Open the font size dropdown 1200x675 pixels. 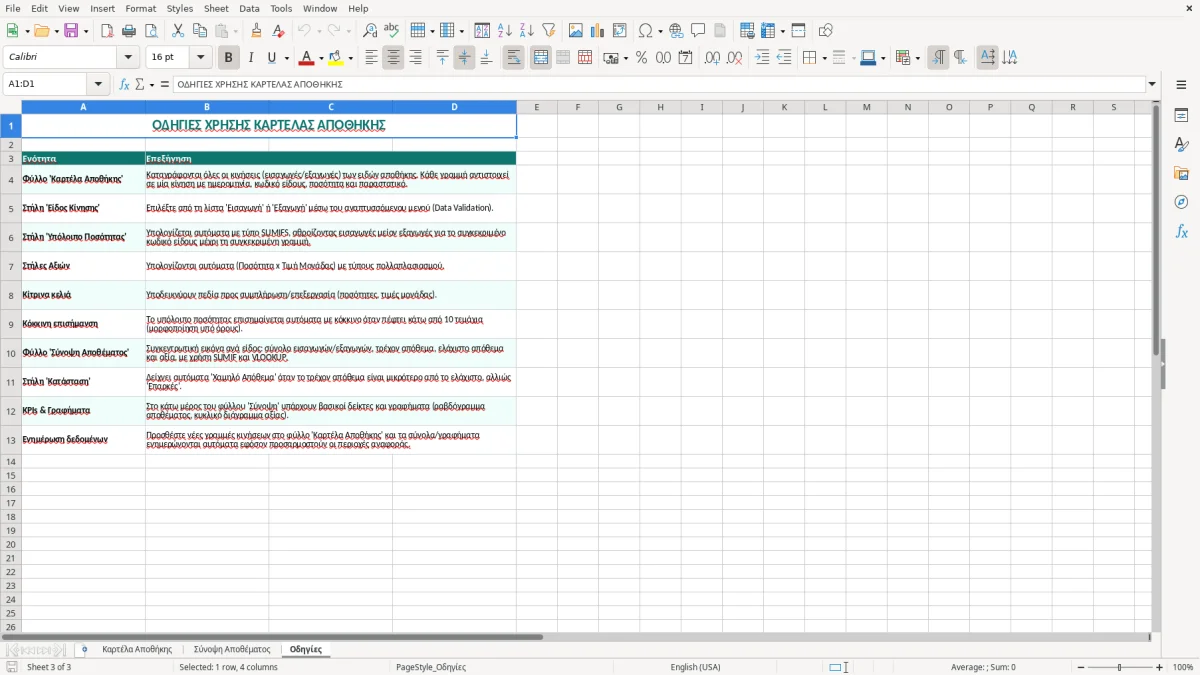(201, 58)
